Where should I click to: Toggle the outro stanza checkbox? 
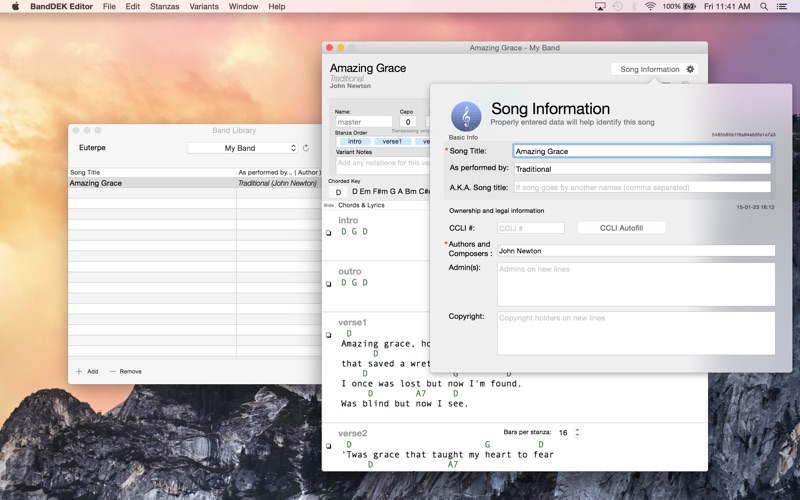click(328, 284)
